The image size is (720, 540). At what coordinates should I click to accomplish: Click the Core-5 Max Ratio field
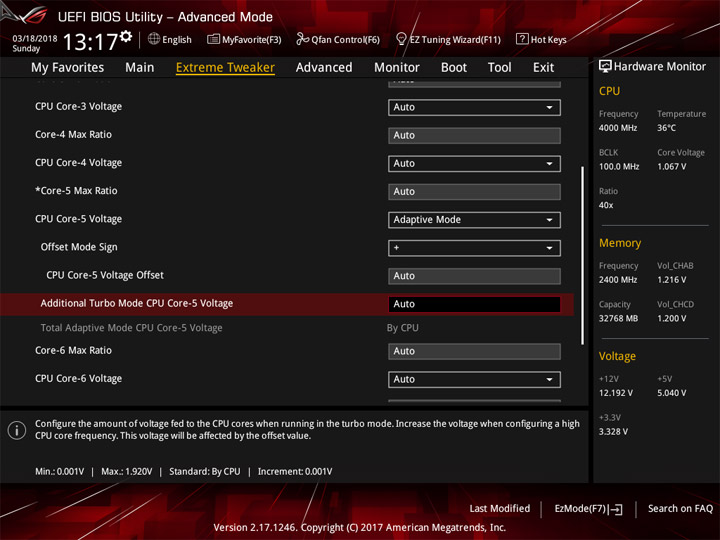click(x=474, y=192)
